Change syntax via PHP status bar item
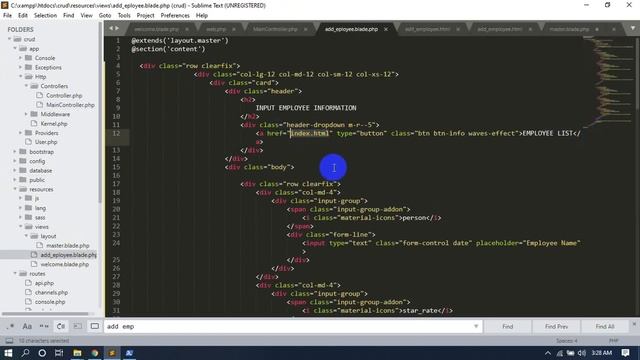This screenshot has width=640, height=360. [613, 340]
